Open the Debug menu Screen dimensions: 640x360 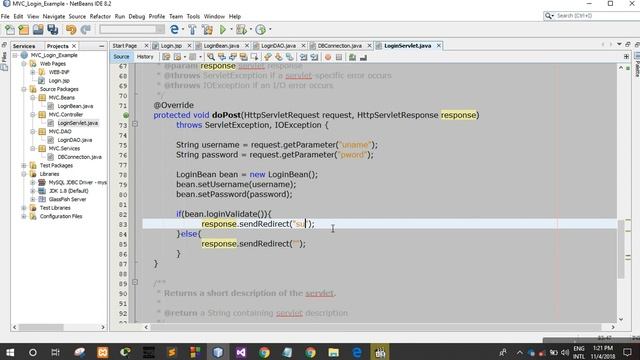click(136, 16)
